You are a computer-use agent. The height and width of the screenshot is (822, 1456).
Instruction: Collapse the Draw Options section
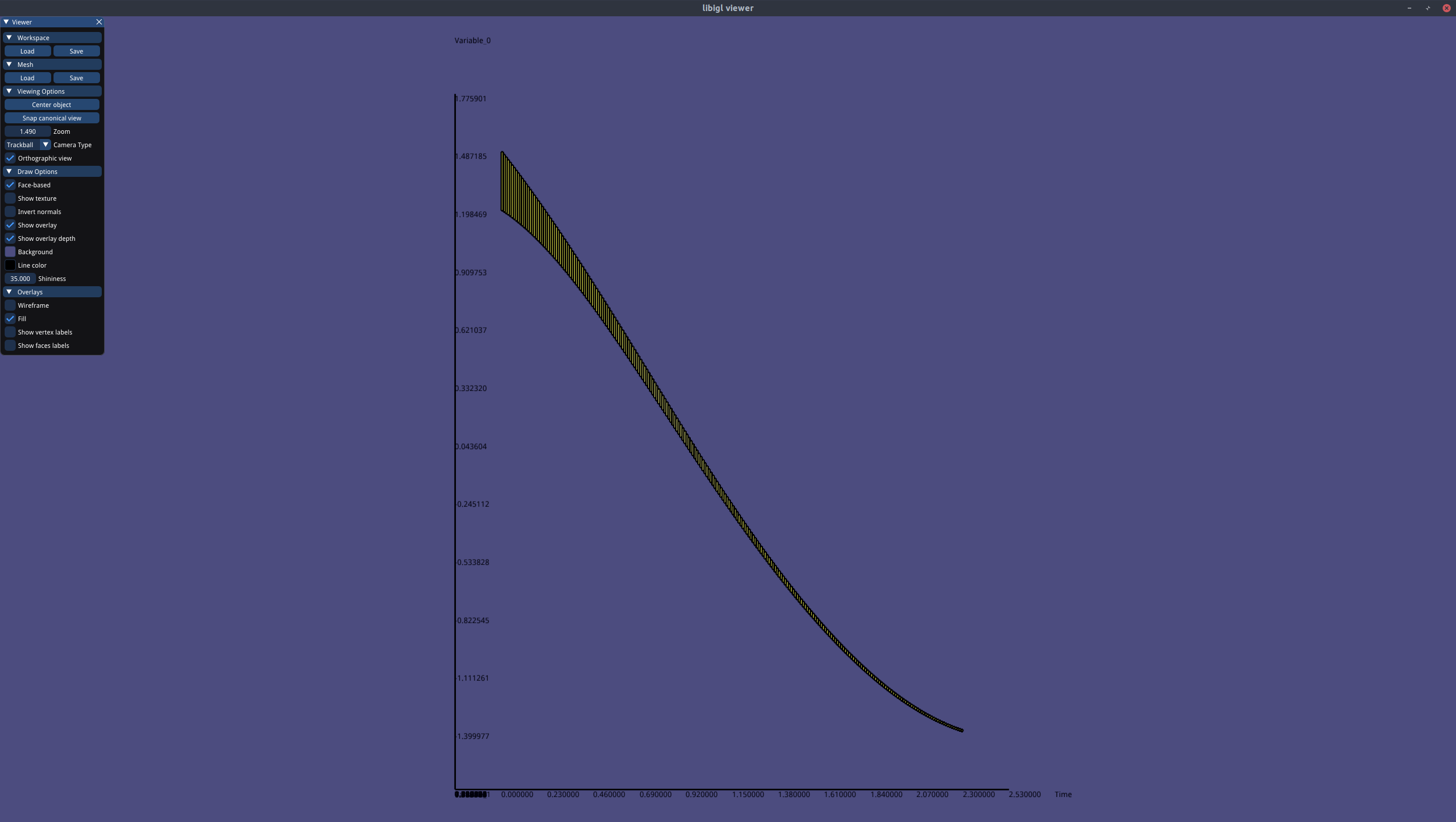pos(9,172)
